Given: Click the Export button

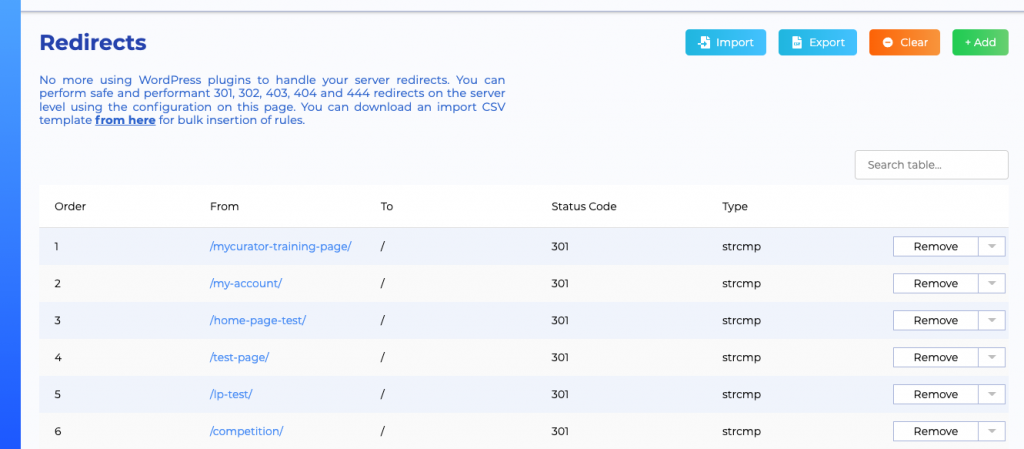Looking at the screenshot, I should [818, 42].
